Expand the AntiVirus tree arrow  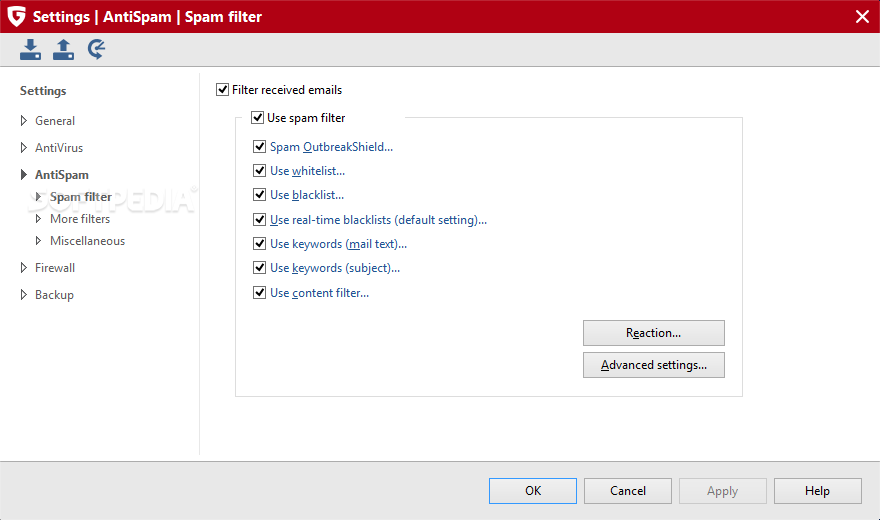click(x=24, y=148)
